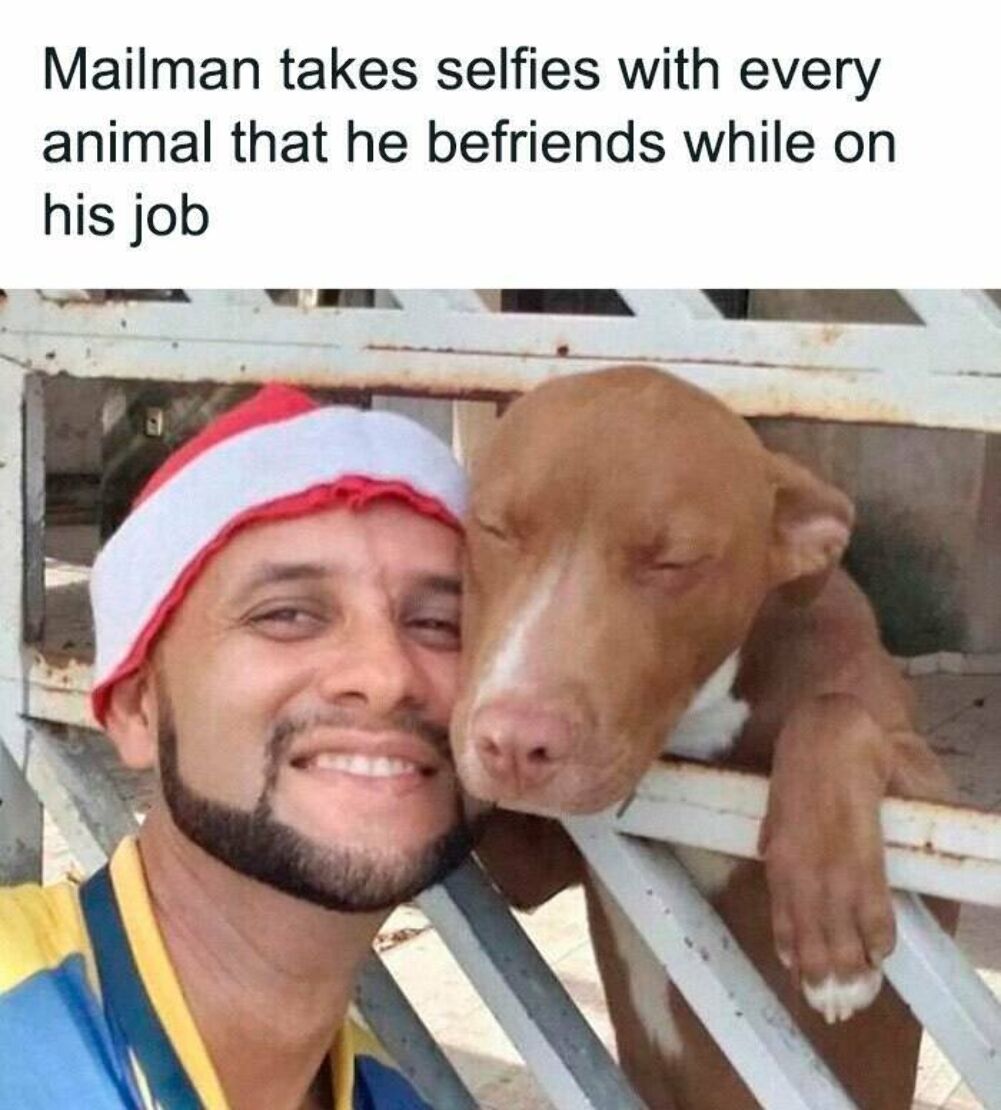Image resolution: width=1001 pixels, height=1110 pixels.
Task: Click the word "selfies" in the caption
Action: pos(517,71)
